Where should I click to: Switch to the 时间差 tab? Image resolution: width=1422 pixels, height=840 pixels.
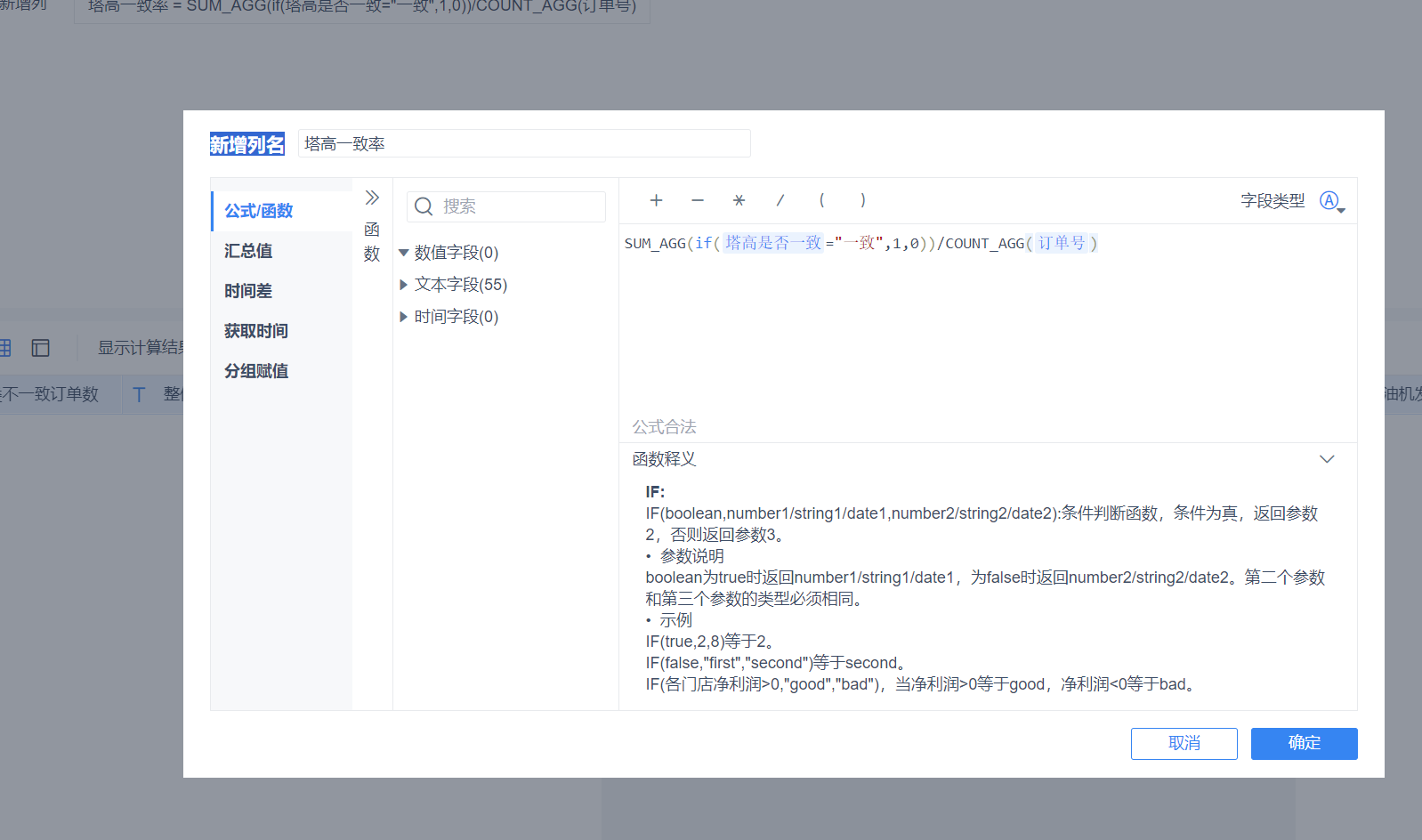(x=282, y=291)
